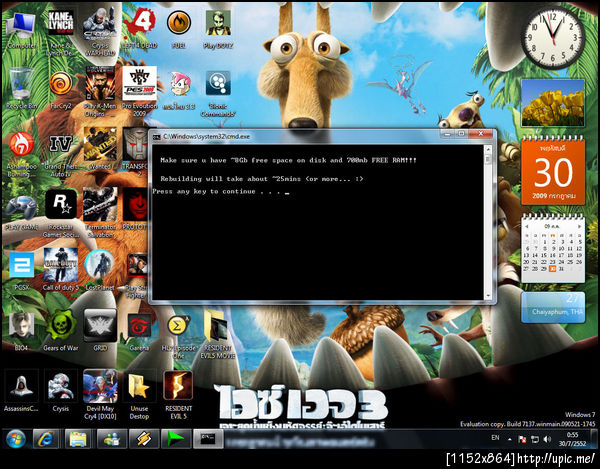Open the GRID racing game shortcut

[100, 330]
